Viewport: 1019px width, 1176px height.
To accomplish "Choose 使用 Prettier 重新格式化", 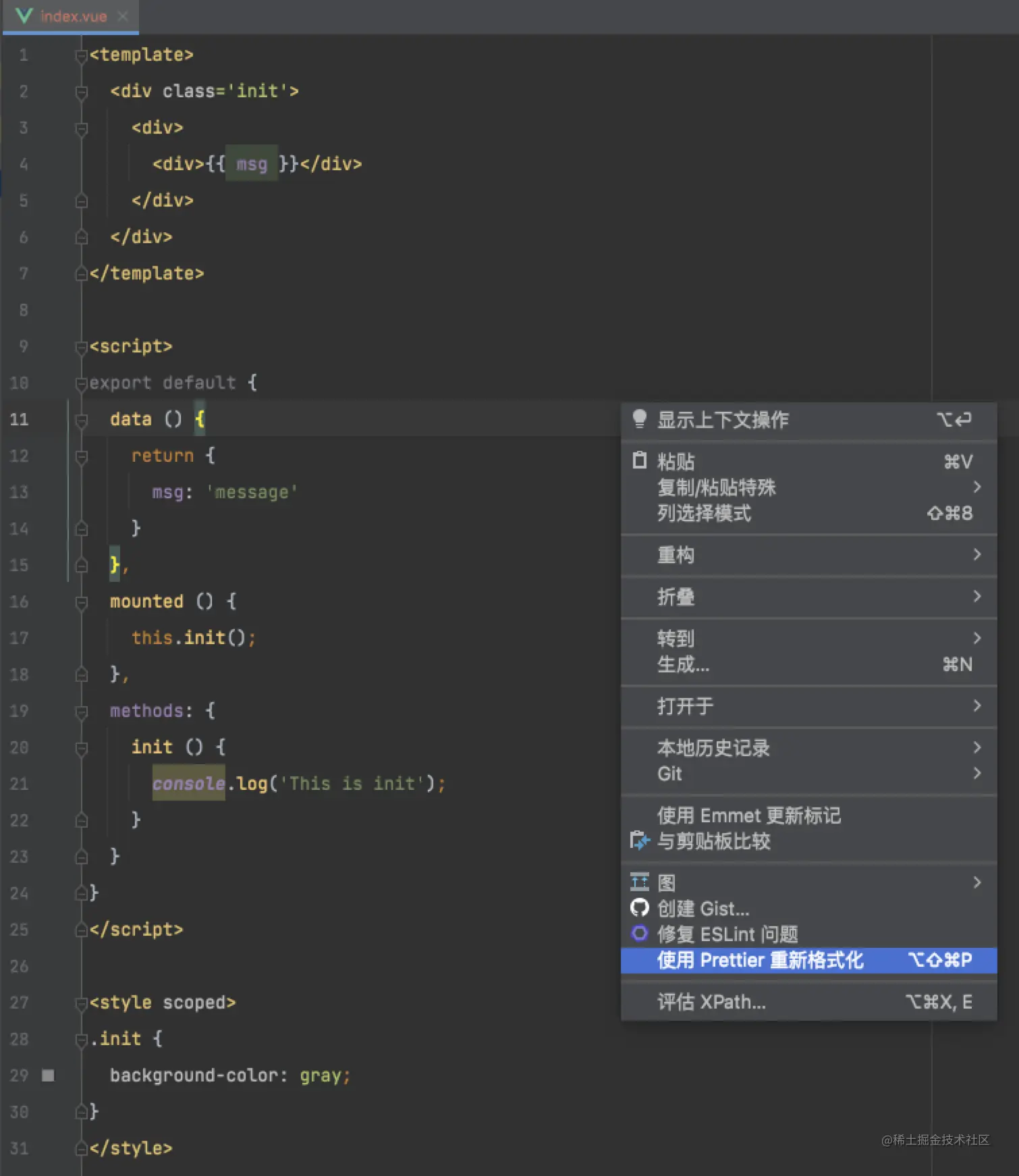I will pyautogui.click(x=808, y=960).
